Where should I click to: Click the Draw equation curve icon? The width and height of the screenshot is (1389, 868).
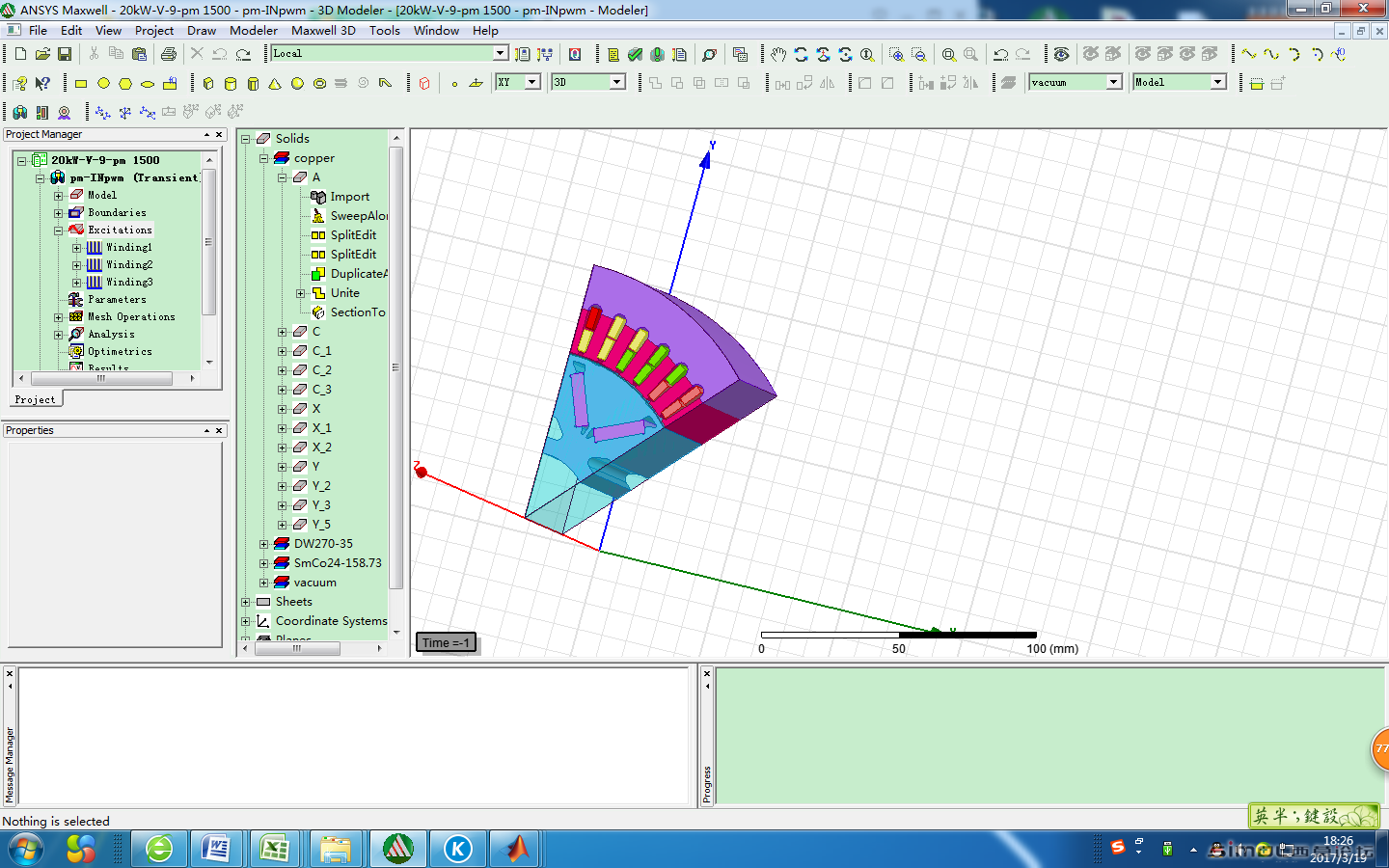1338,54
